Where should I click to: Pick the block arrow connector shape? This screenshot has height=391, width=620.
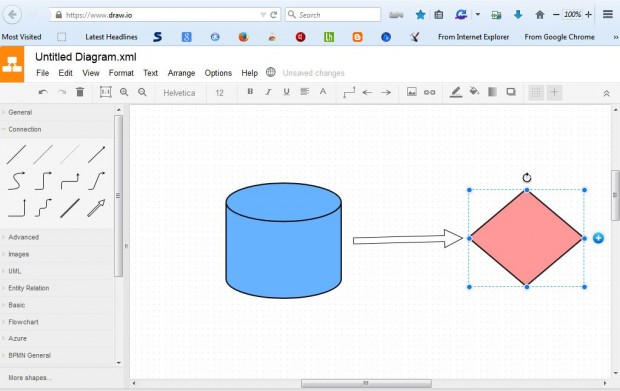[96, 208]
